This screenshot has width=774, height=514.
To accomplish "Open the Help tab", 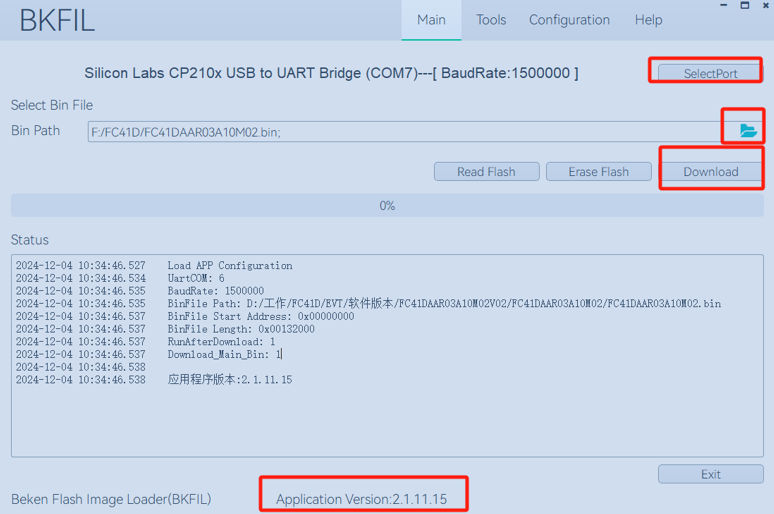I will [x=648, y=20].
